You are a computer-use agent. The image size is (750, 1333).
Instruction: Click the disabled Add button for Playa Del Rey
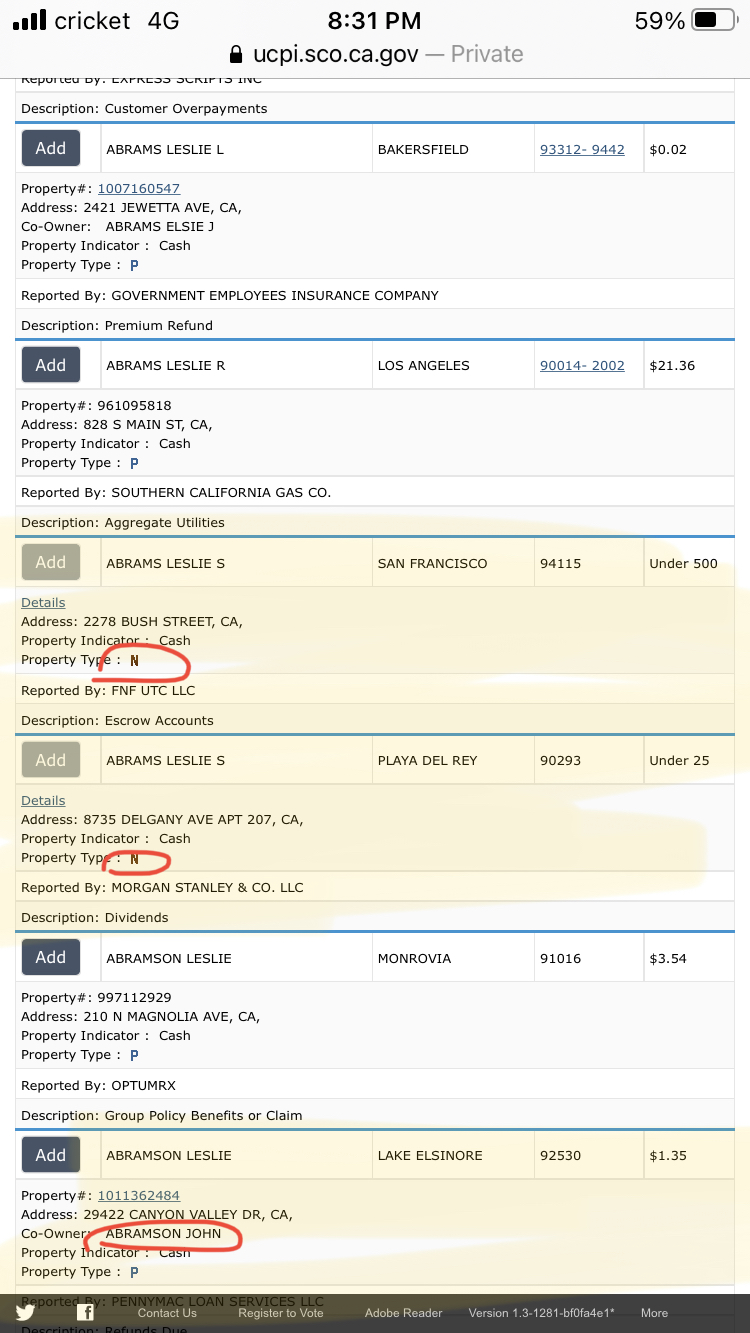point(51,760)
